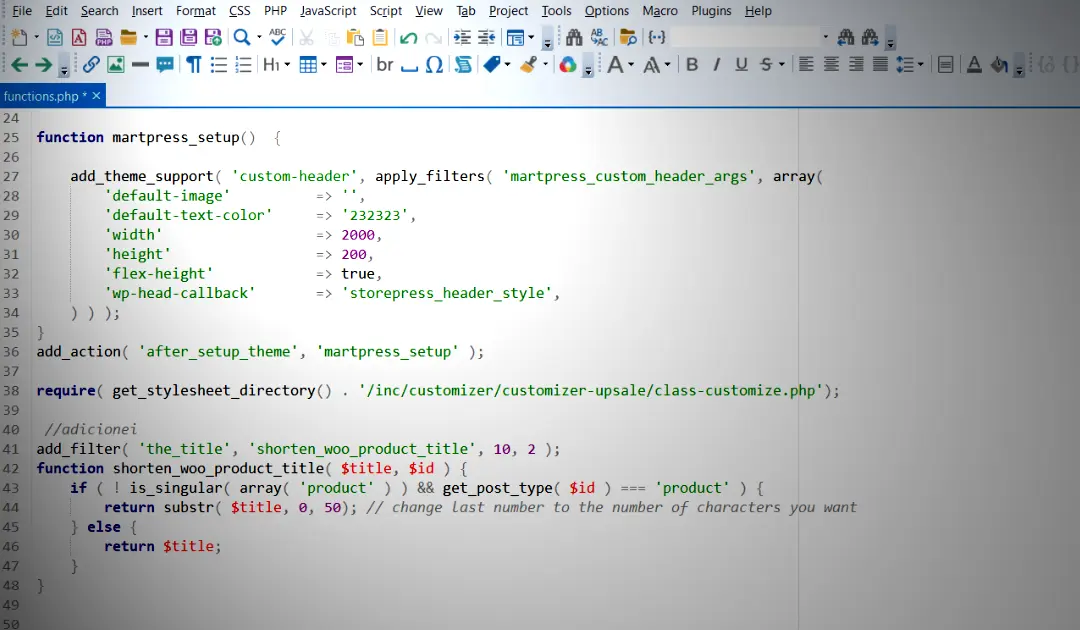This screenshot has width=1080, height=630.
Task: Click the Undo arrow icon
Action: [x=408, y=38]
